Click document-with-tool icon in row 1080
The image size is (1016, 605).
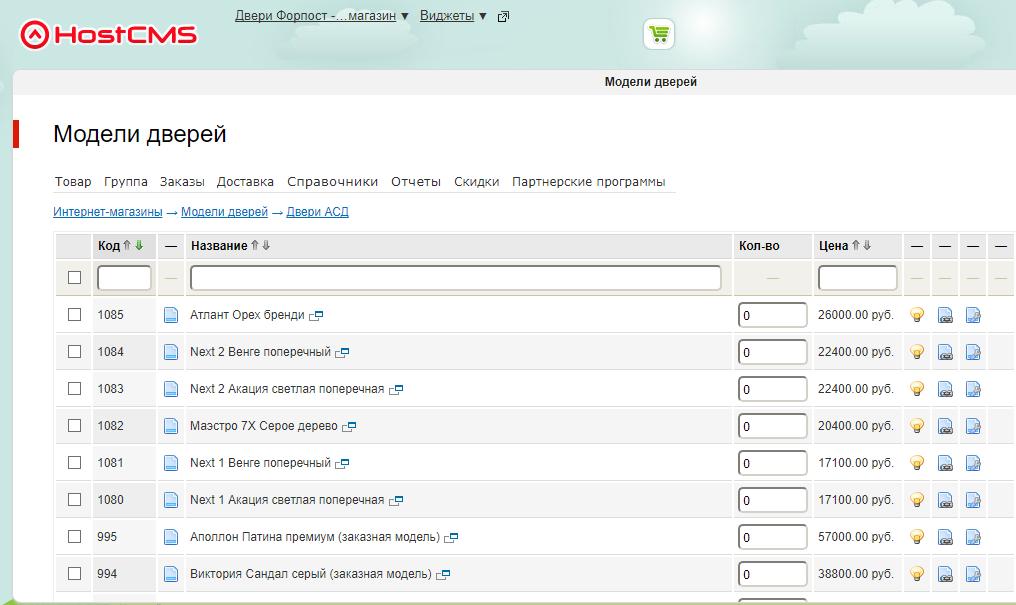[973, 500]
